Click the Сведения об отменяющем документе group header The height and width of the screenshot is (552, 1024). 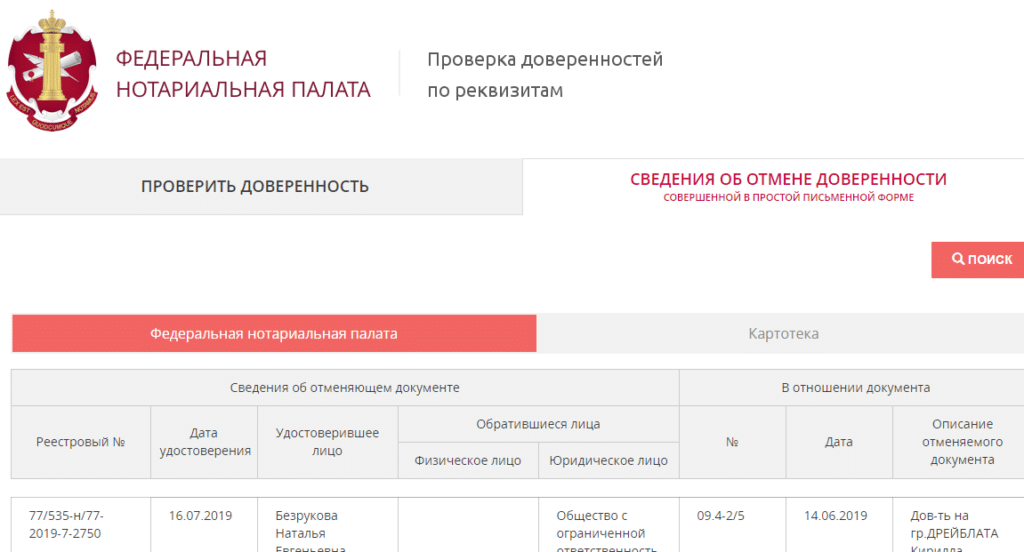pos(345,388)
